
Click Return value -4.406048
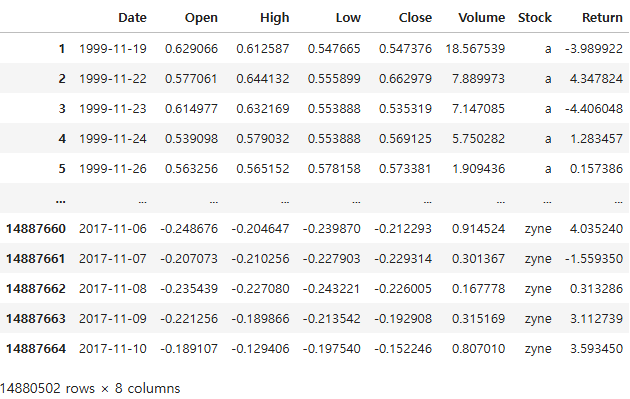594,109
